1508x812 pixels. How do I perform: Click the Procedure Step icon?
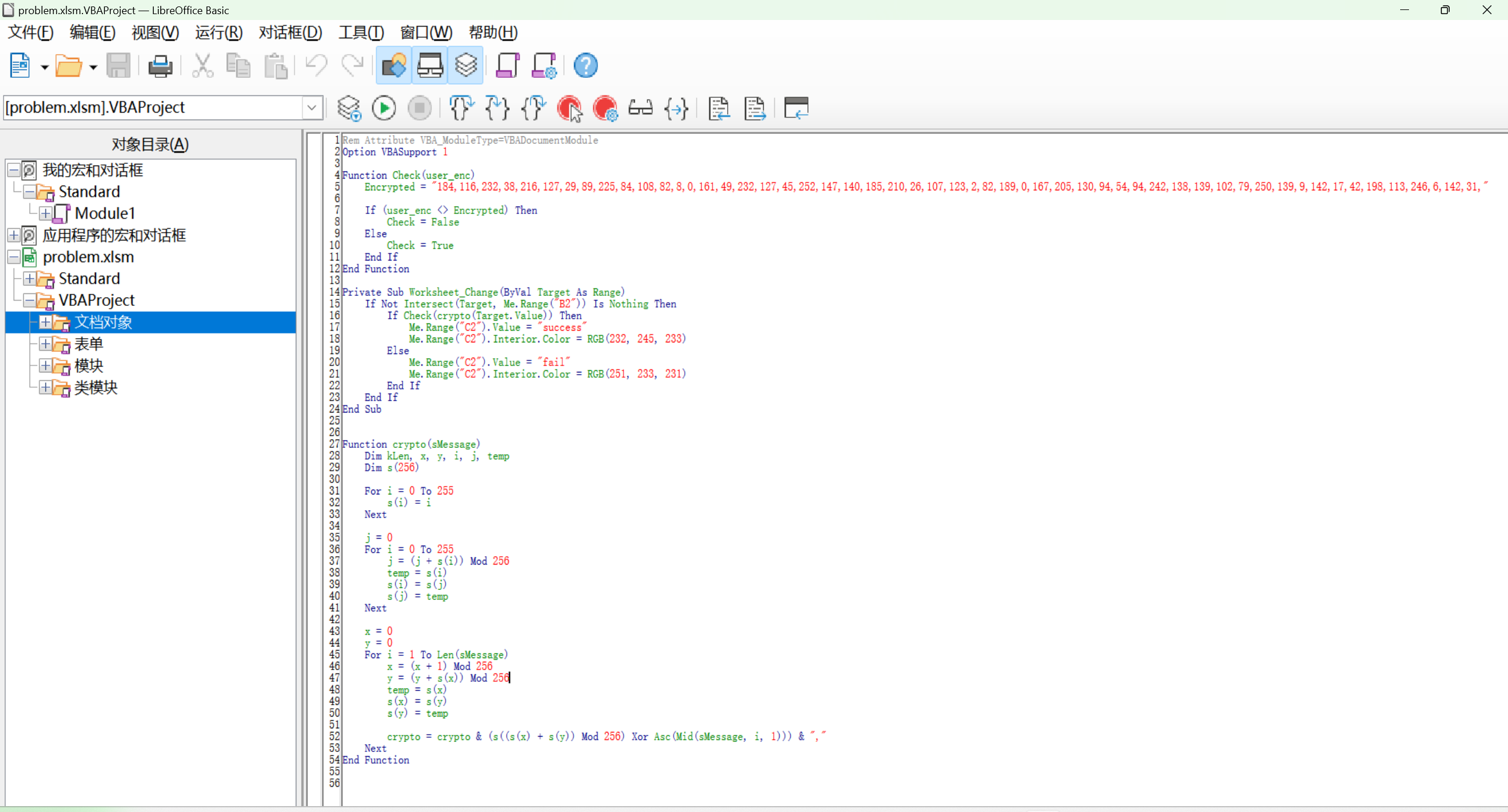point(461,108)
